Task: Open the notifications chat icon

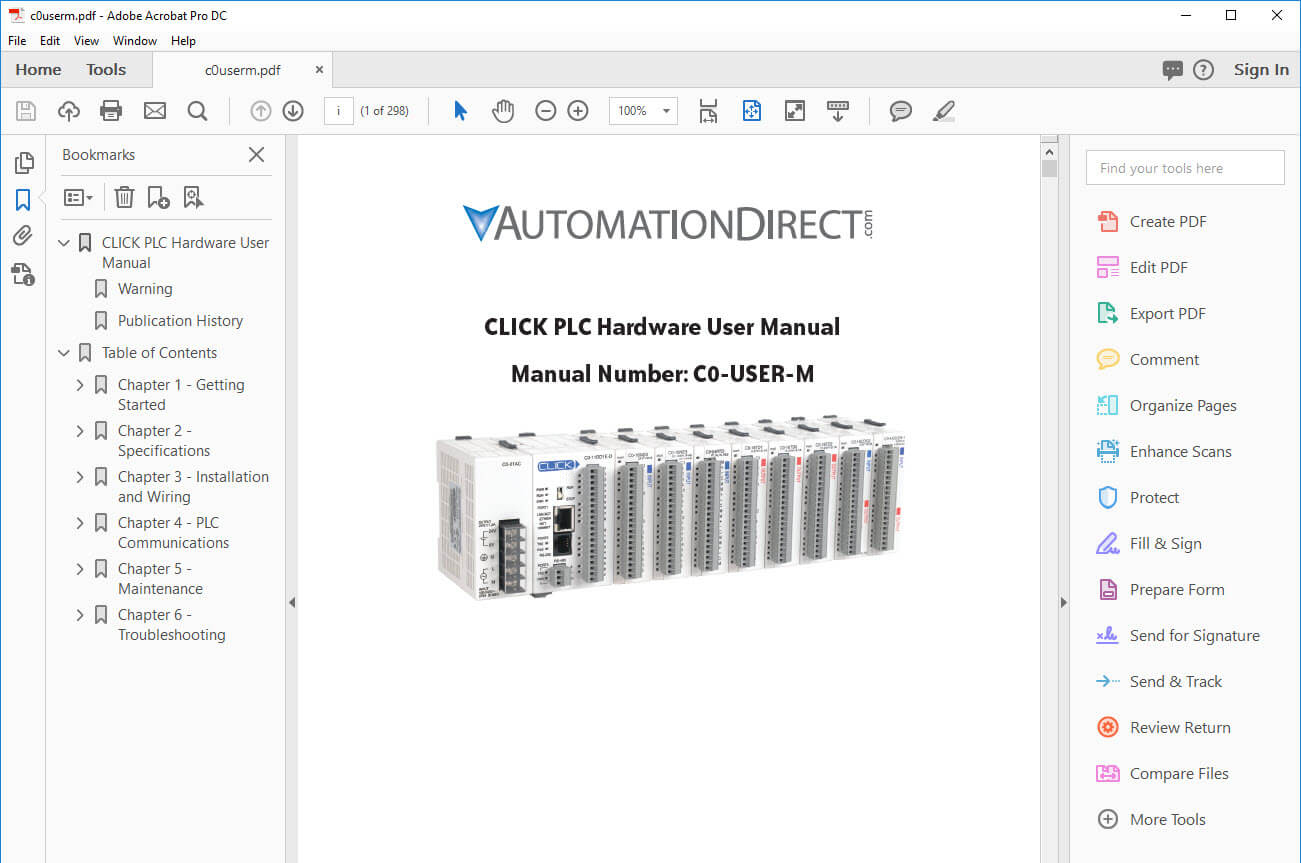Action: click(x=1173, y=70)
